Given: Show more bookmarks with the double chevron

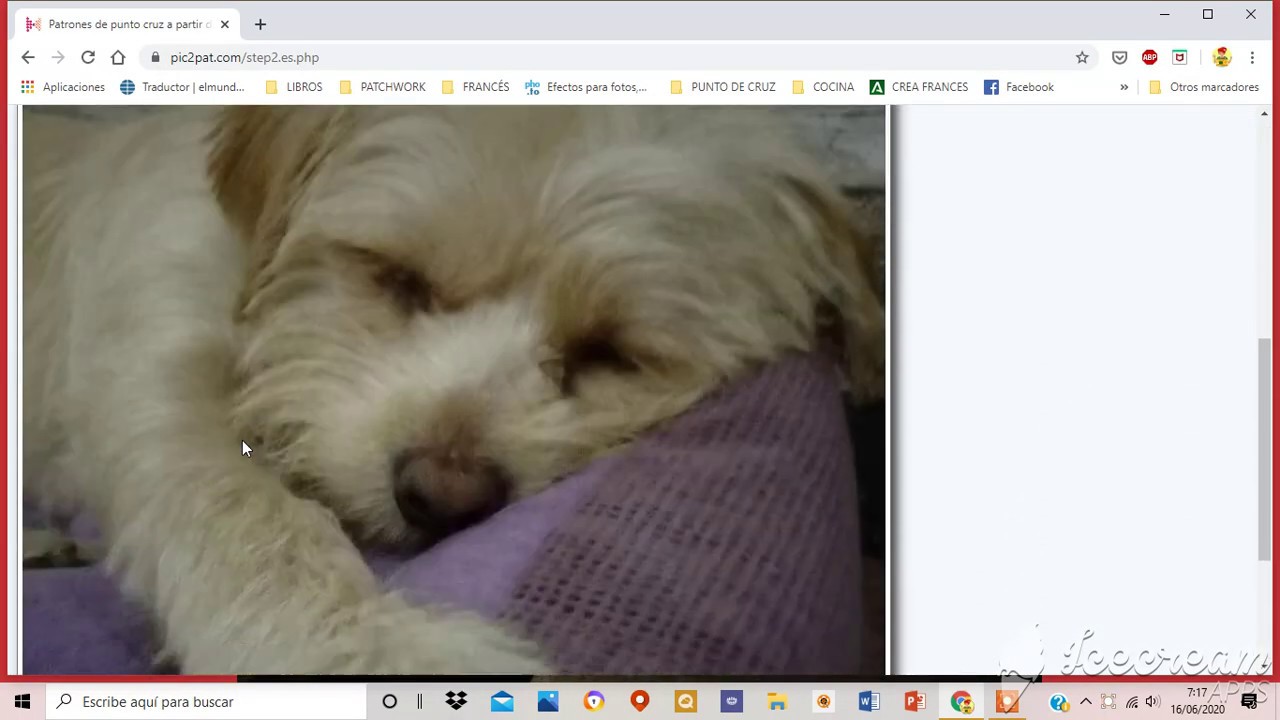Looking at the screenshot, I should 1124,87.
